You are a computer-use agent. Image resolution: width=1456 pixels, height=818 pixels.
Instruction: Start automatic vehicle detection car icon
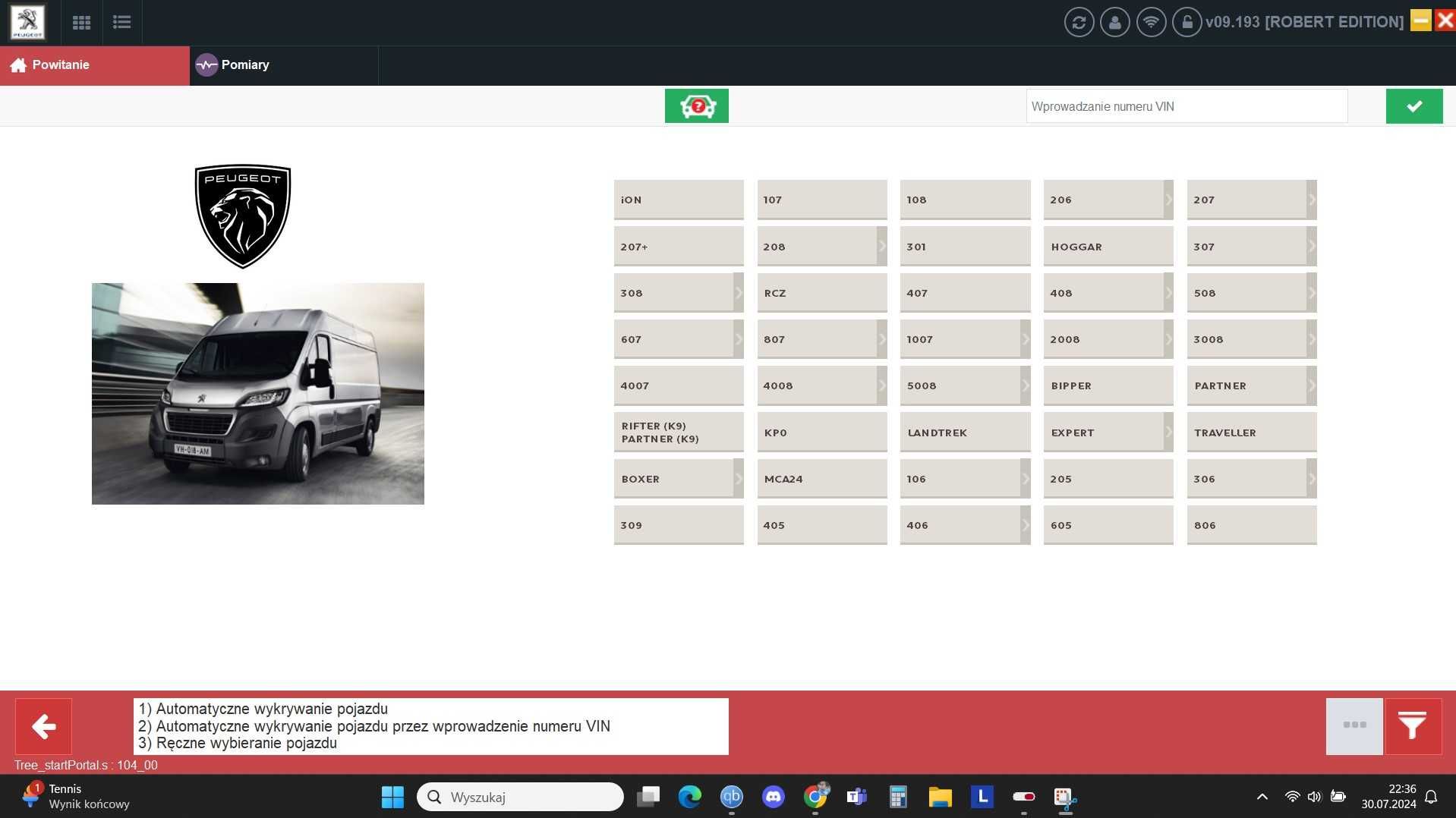[x=696, y=105]
